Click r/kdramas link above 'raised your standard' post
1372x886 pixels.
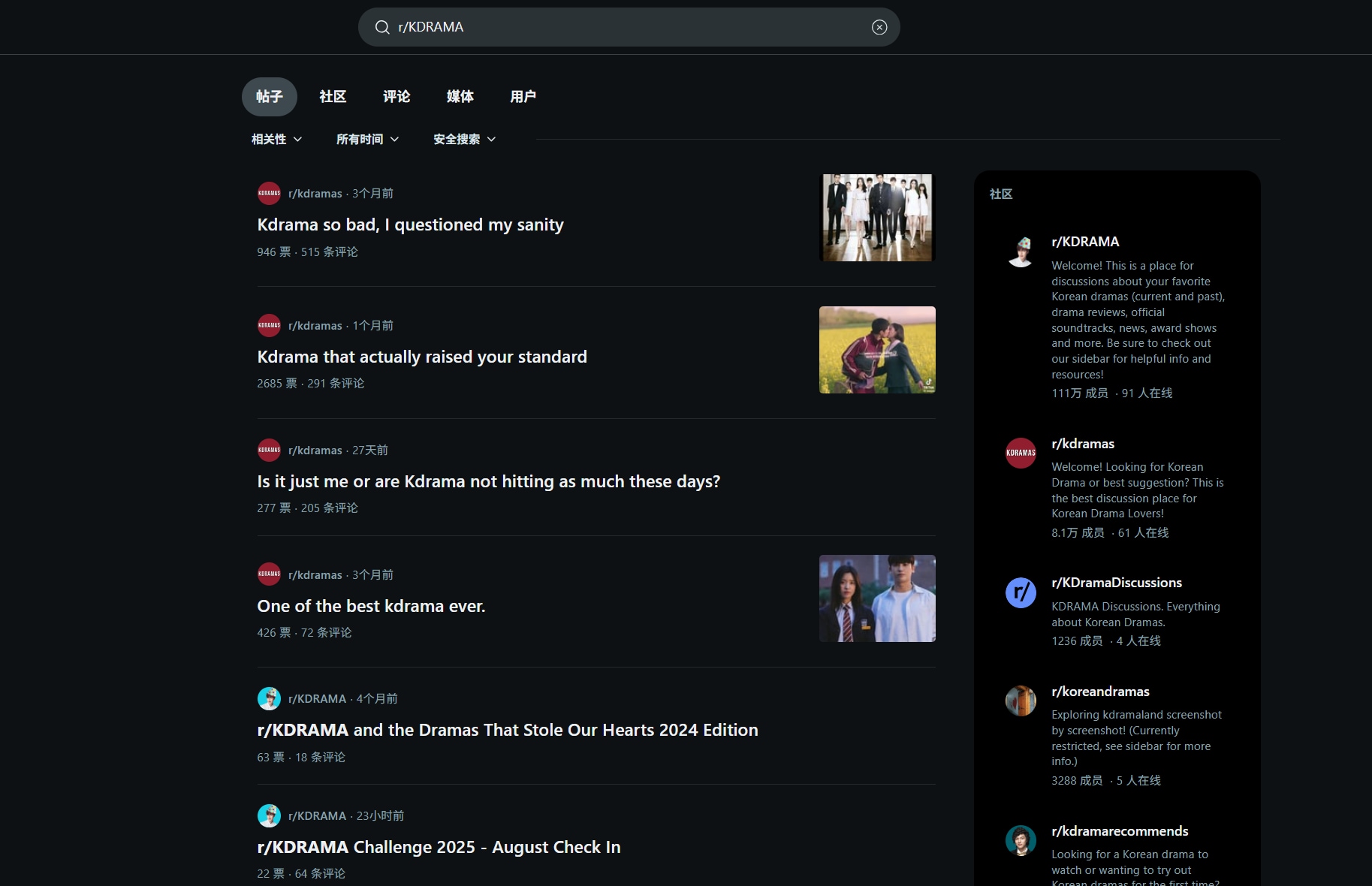click(x=315, y=326)
